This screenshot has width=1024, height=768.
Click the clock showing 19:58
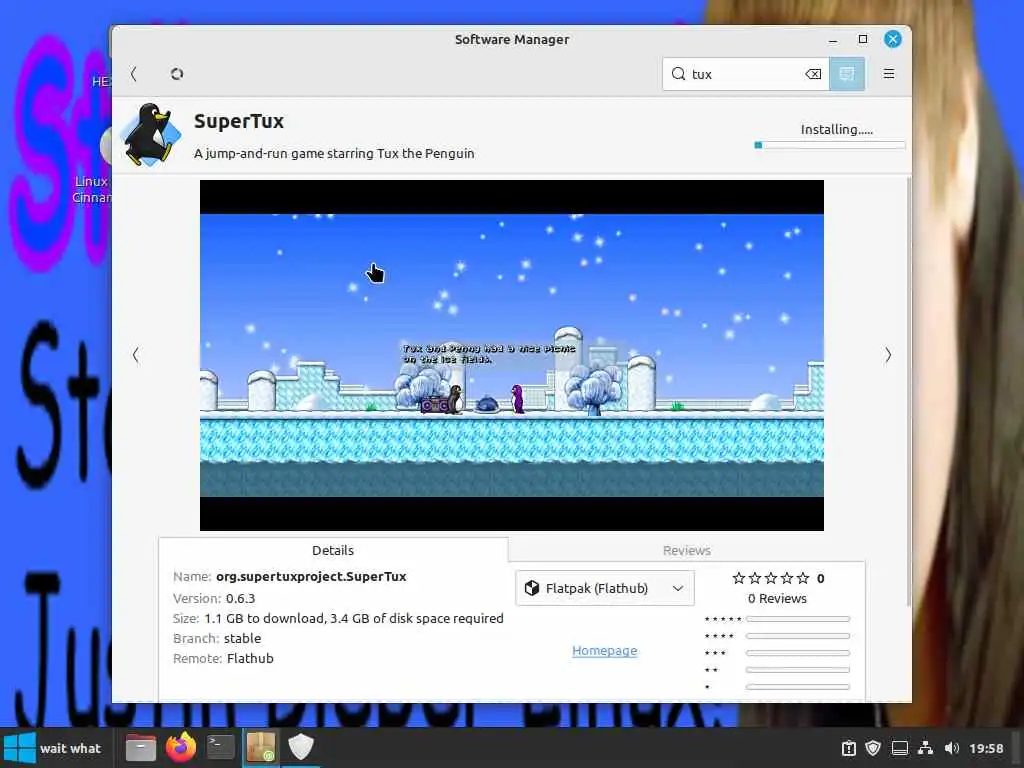tap(986, 748)
